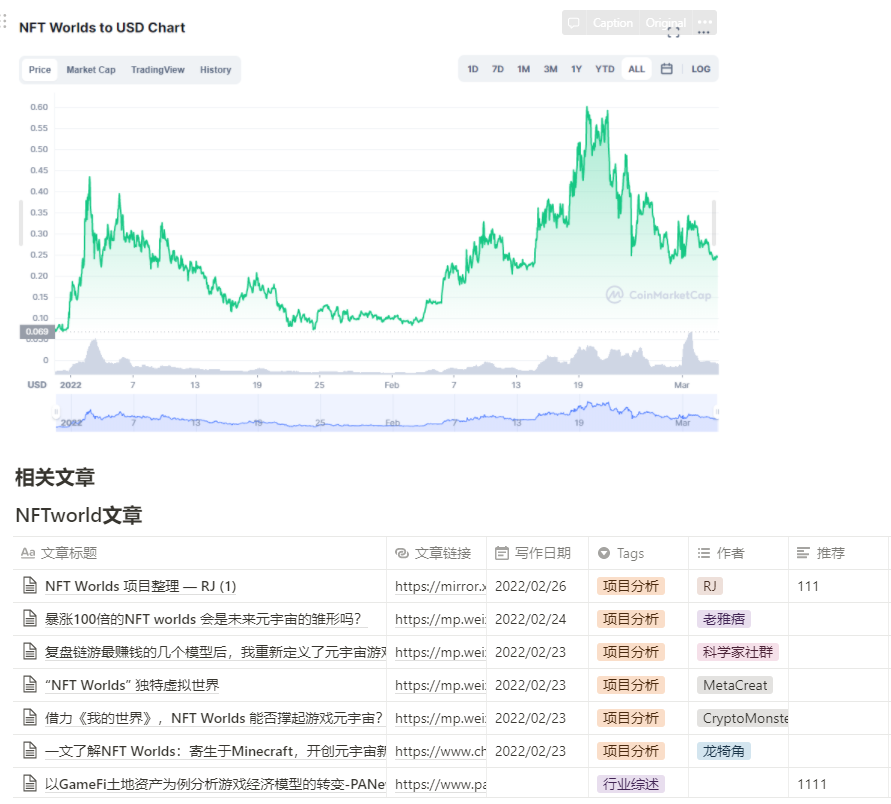Switch to the Price tab

[40, 69]
